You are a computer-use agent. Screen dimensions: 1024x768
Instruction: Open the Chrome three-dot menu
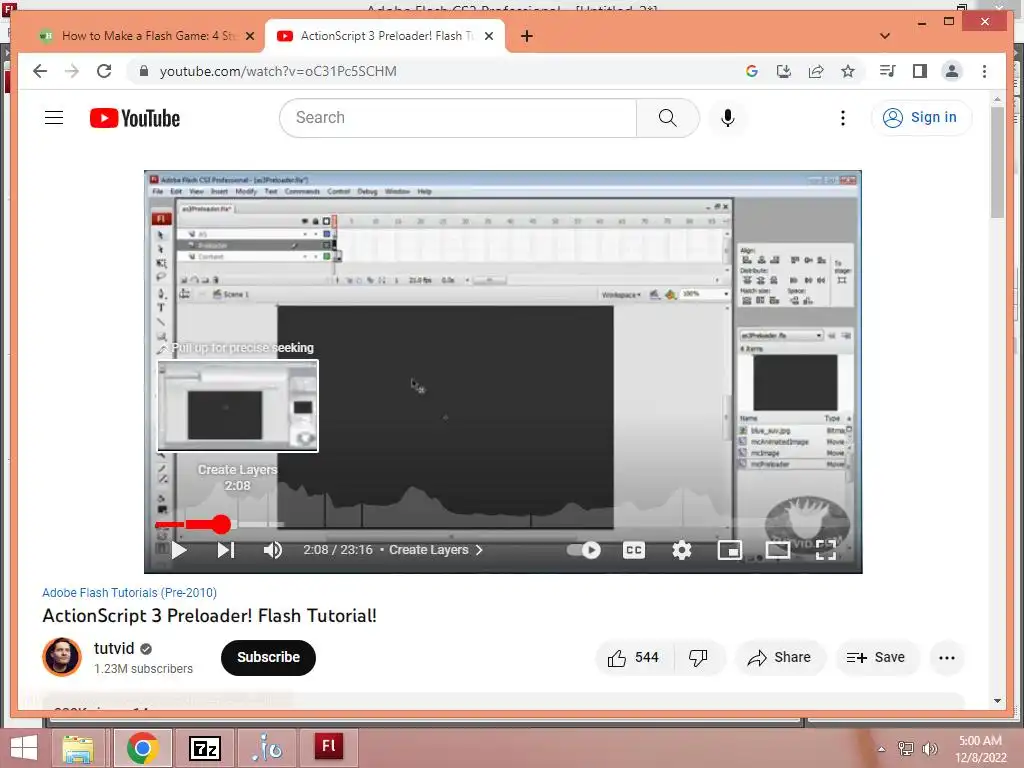[x=984, y=71]
